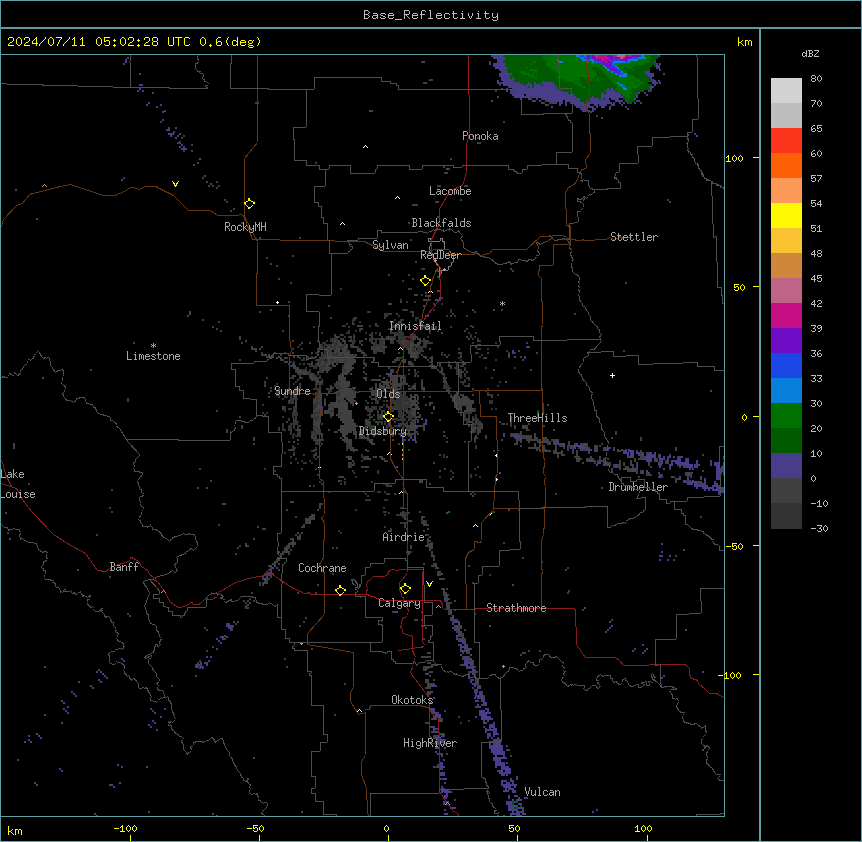862x842 pixels.
Task: Click the yellow V marker northeast of Calgary
Action: click(429, 584)
